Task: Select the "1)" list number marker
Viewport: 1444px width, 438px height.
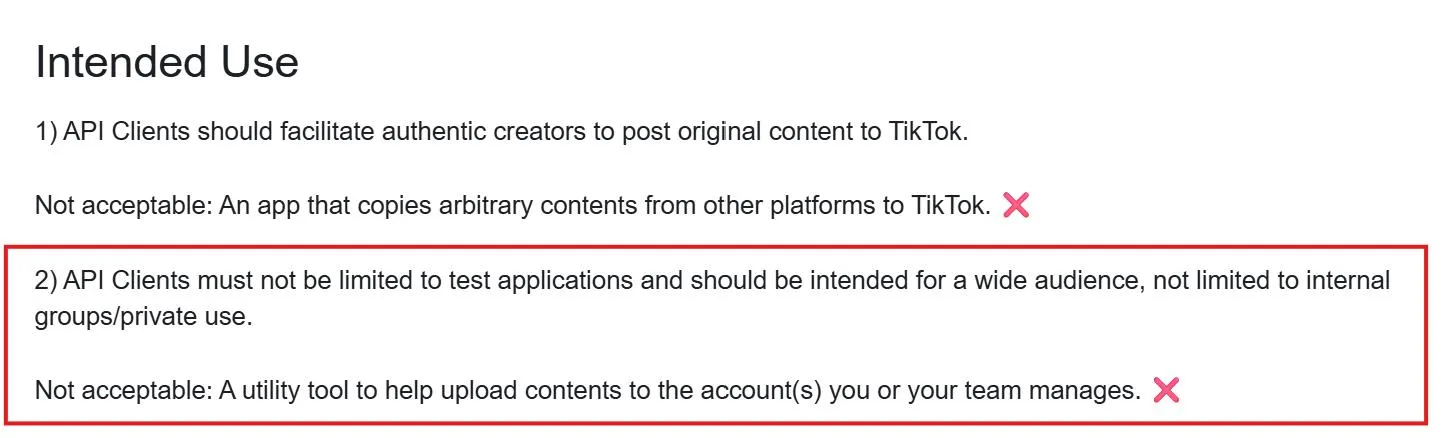Action: tap(46, 134)
